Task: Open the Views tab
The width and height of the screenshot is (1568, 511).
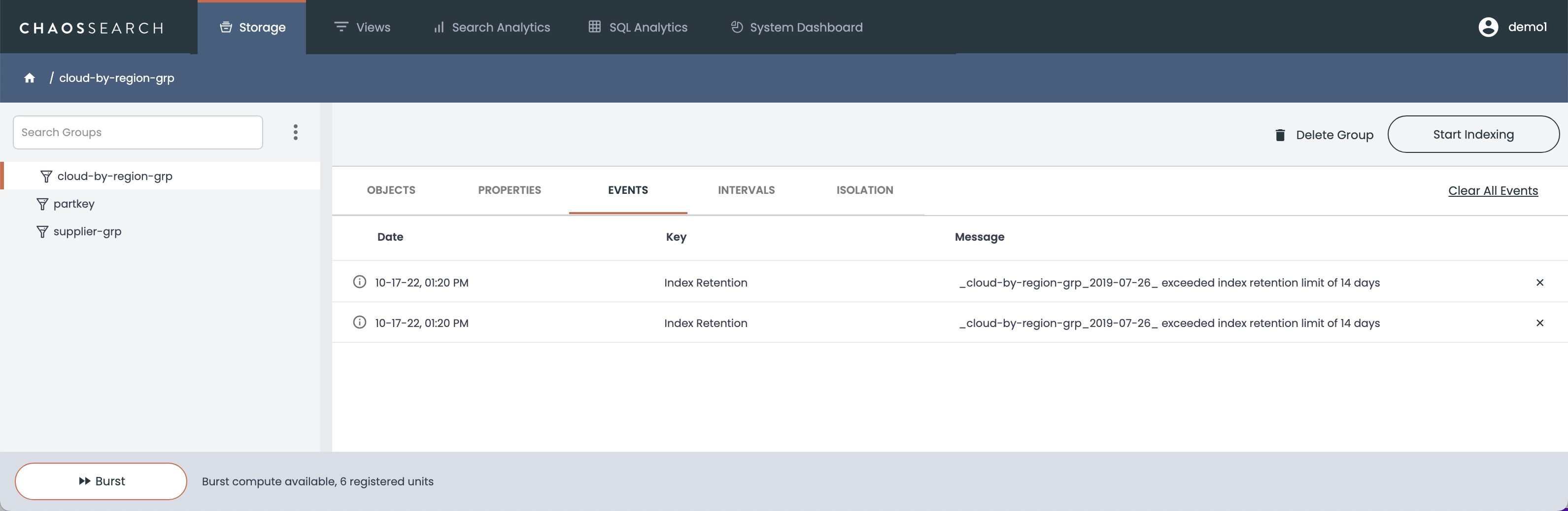Action: (x=362, y=28)
